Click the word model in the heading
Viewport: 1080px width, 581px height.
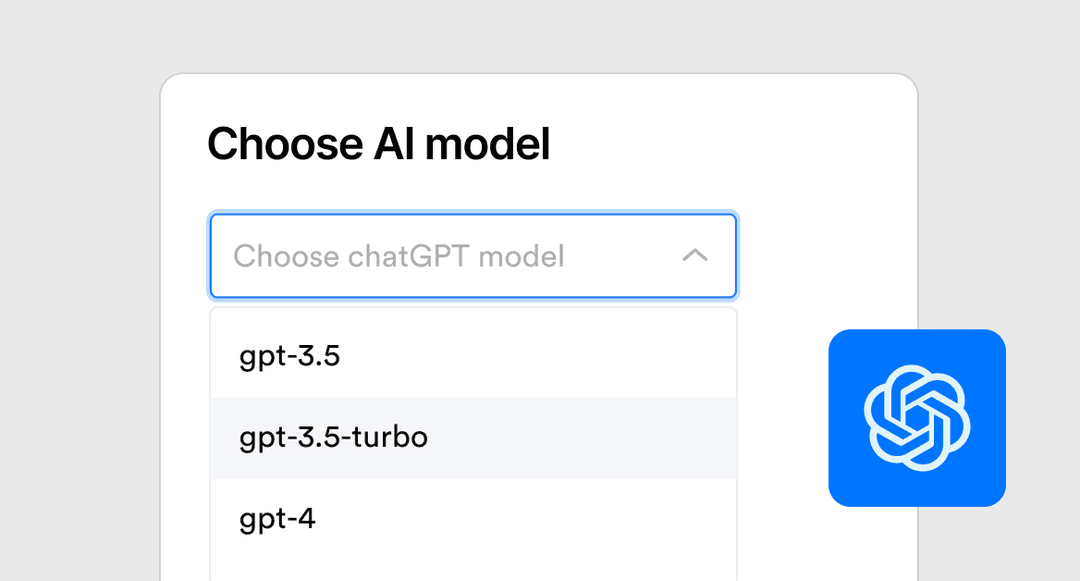[488, 144]
